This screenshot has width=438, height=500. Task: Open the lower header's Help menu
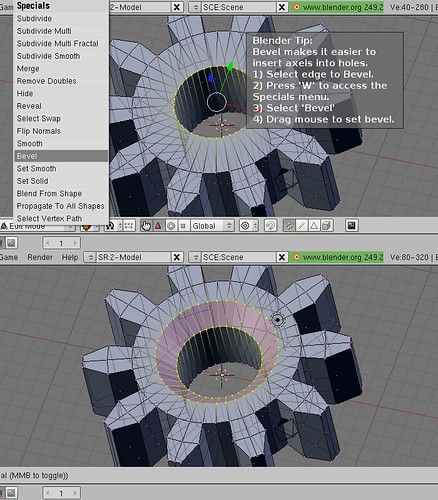pos(70,257)
